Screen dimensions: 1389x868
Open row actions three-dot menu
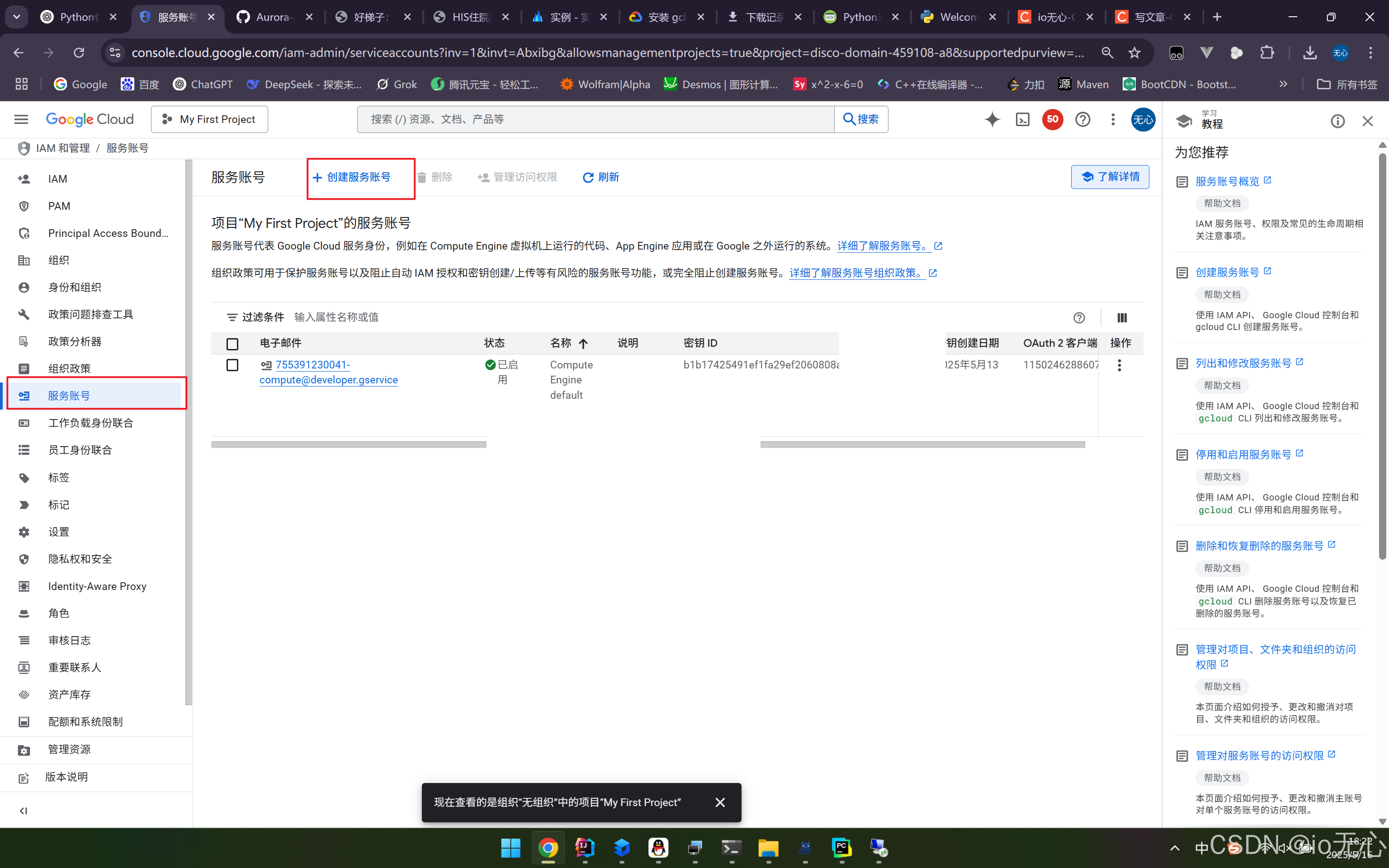pos(1119,366)
